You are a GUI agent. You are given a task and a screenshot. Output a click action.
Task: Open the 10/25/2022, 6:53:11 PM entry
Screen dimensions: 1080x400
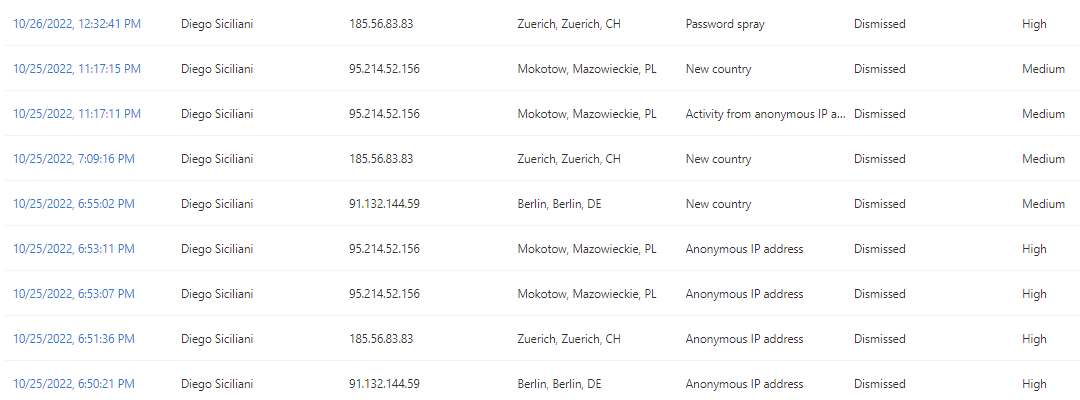coord(73,249)
